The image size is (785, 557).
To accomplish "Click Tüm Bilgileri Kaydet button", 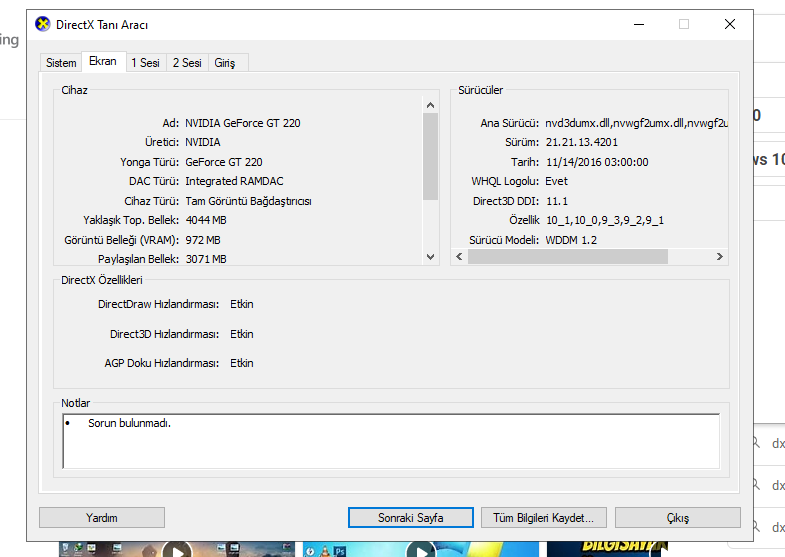I will tap(544, 517).
